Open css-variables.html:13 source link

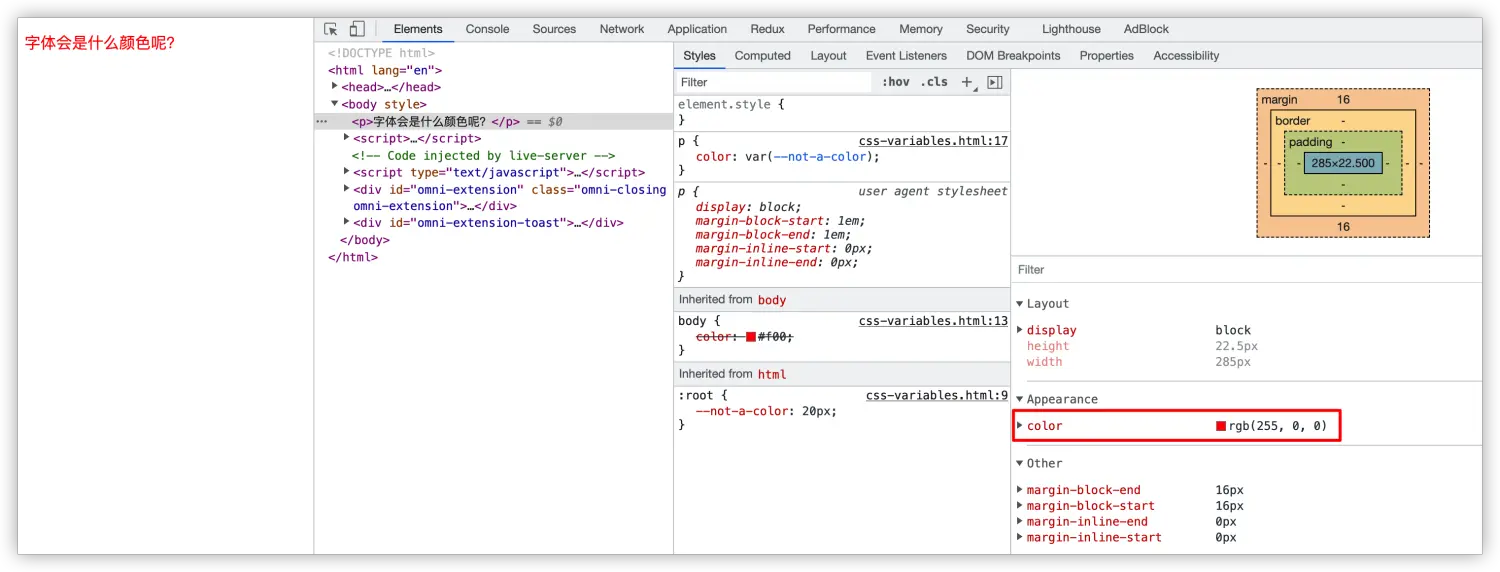(x=933, y=321)
